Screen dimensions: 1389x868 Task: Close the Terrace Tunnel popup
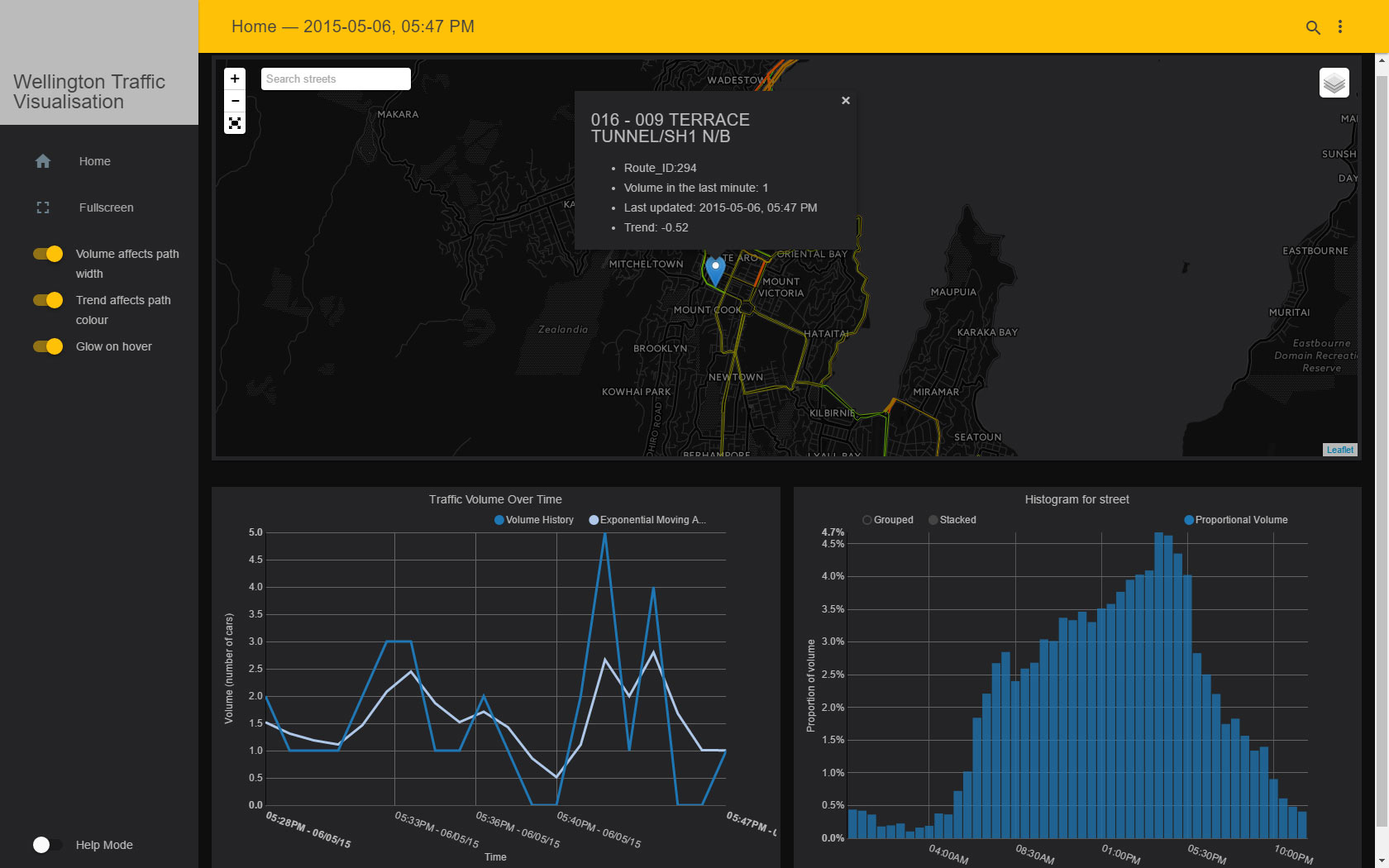846,100
